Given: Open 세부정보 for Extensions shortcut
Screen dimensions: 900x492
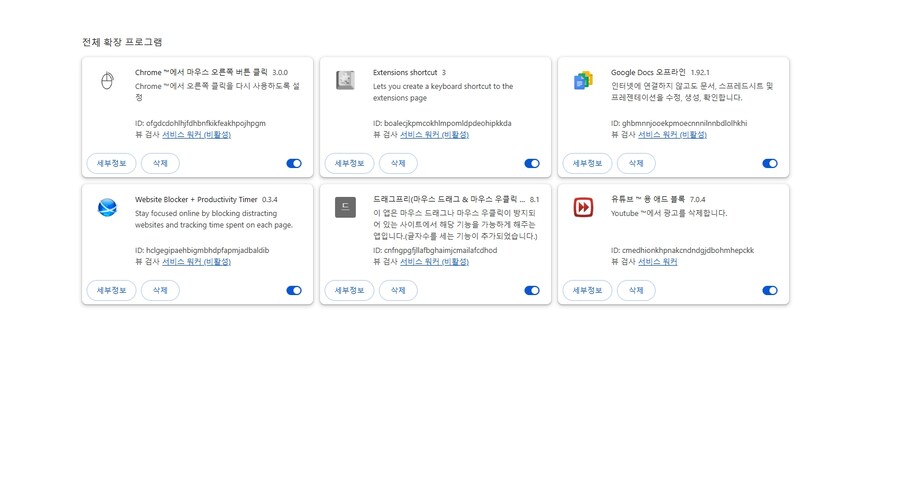Looking at the screenshot, I should click(350, 164).
